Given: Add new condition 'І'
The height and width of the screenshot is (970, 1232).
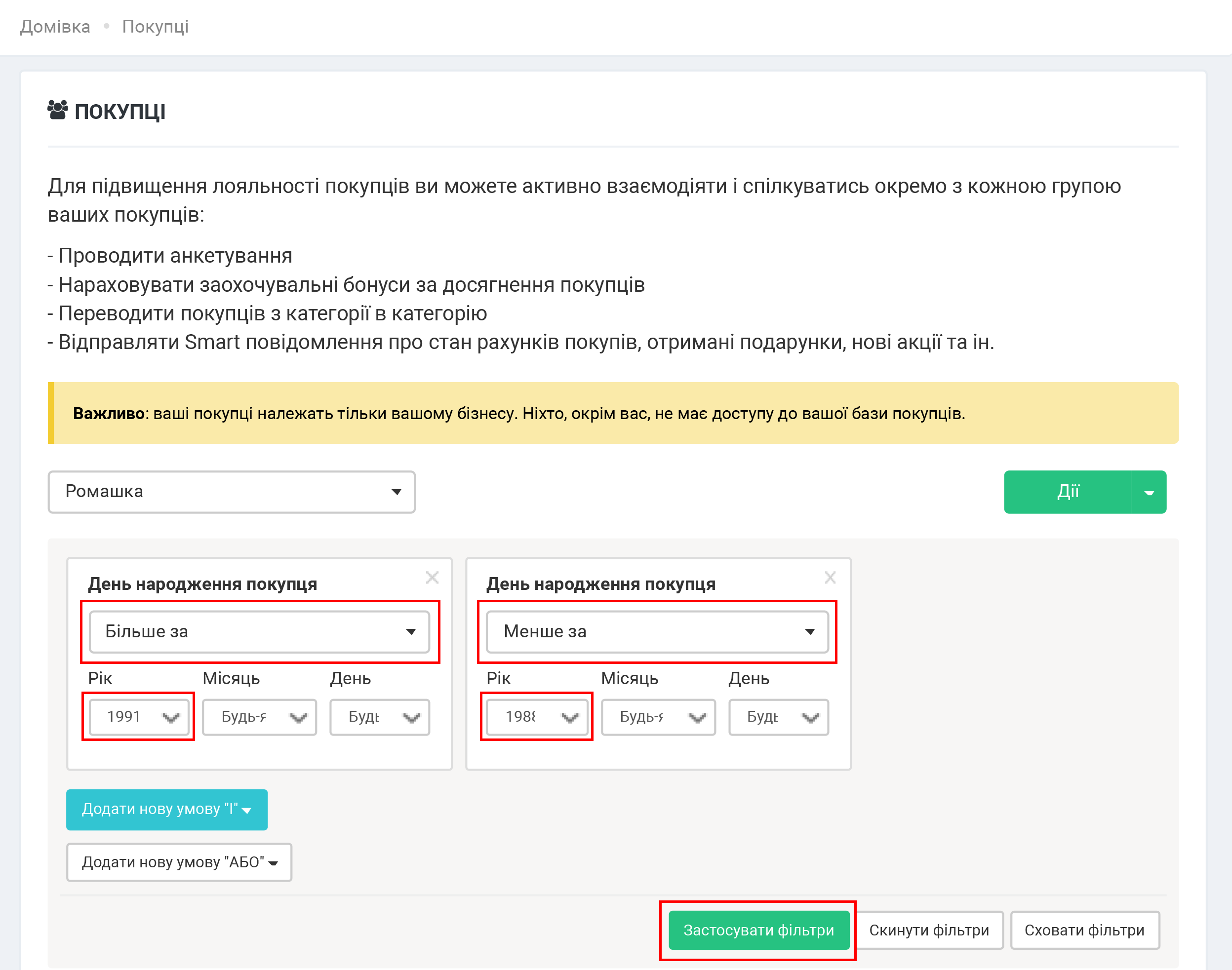Looking at the screenshot, I should coord(166,809).
